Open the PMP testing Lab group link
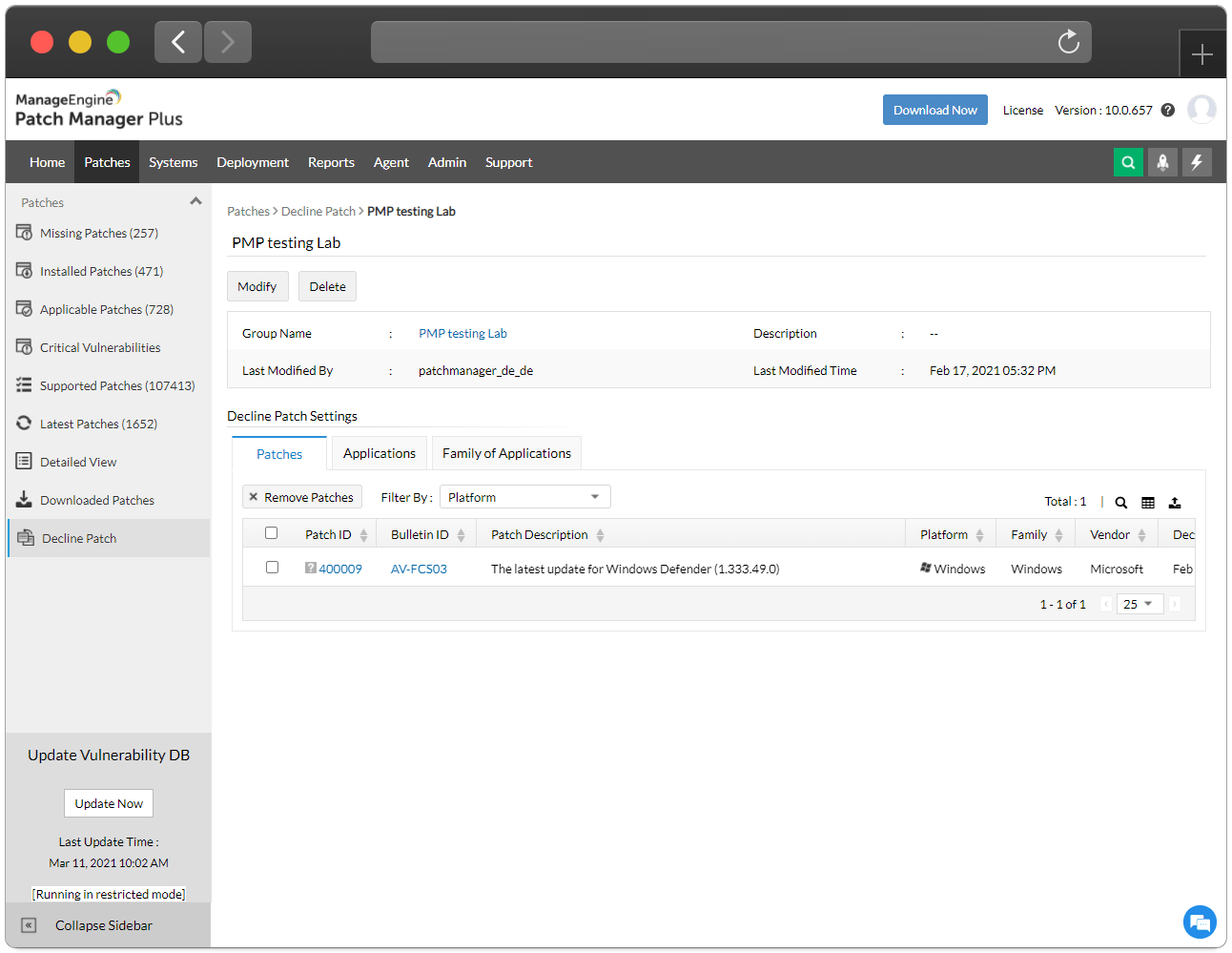The height and width of the screenshot is (953, 1232). [x=462, y=333]
